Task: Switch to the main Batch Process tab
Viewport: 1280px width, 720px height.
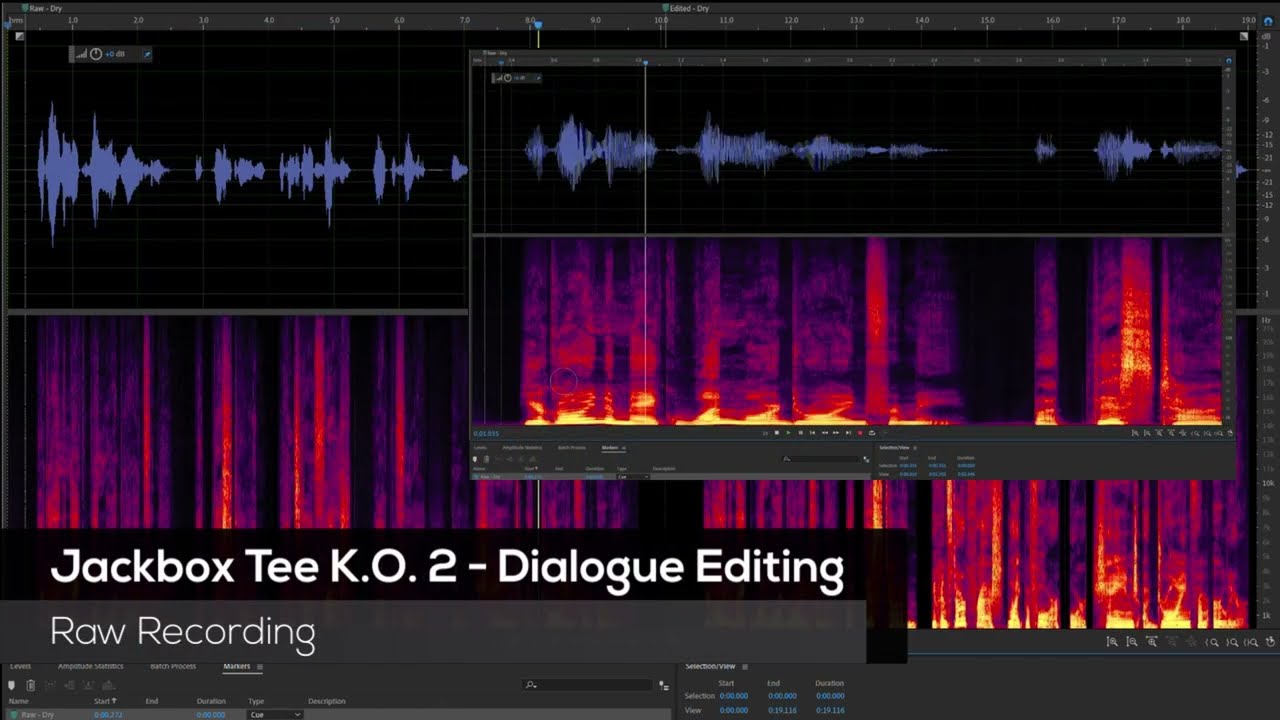Action: pyautogui.click(x=172, y=666)
